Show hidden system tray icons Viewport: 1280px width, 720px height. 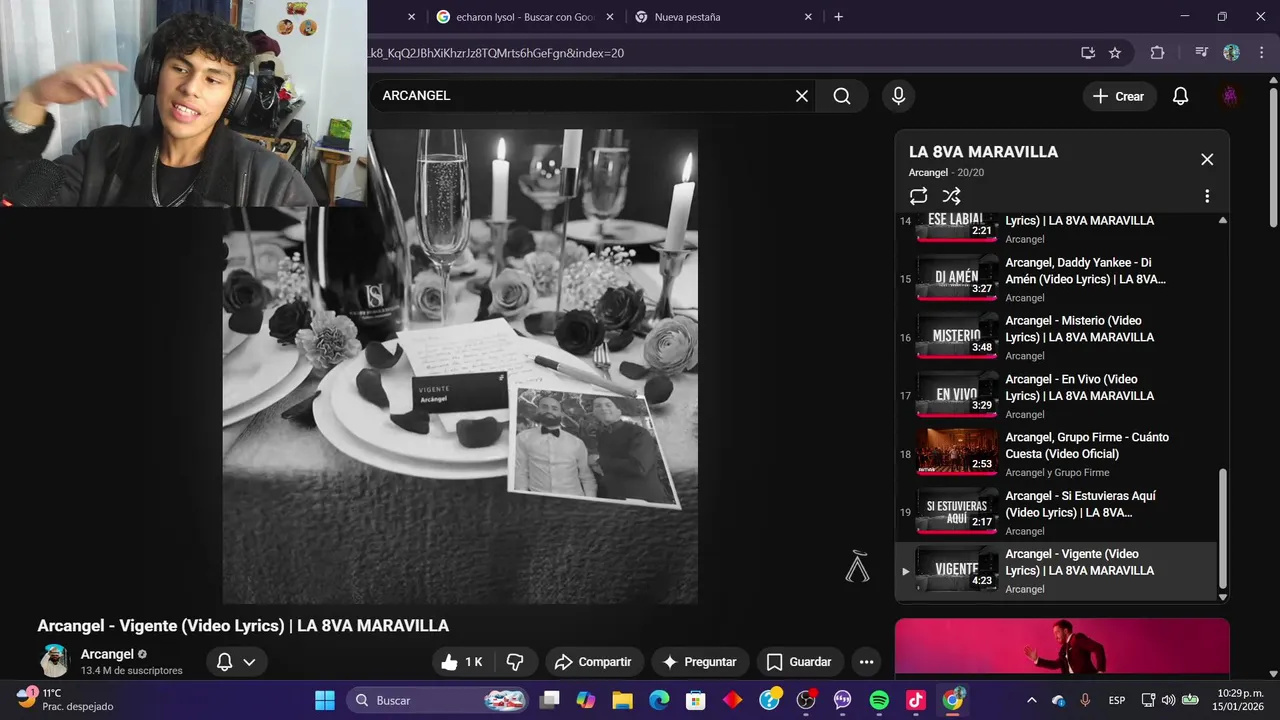(x=1032, y=700)
